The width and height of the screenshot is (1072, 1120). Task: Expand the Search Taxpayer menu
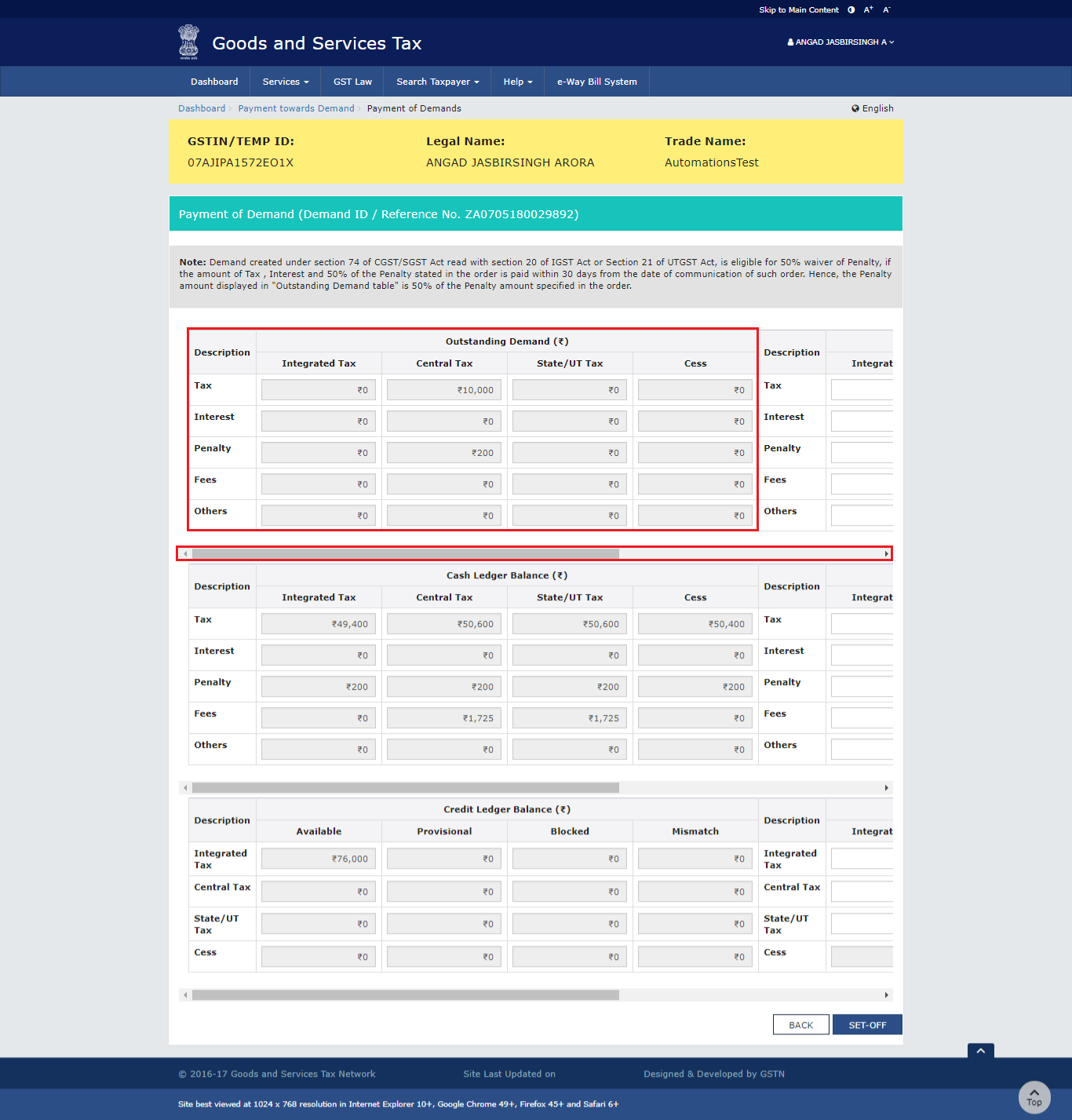(x=437, y=82)
